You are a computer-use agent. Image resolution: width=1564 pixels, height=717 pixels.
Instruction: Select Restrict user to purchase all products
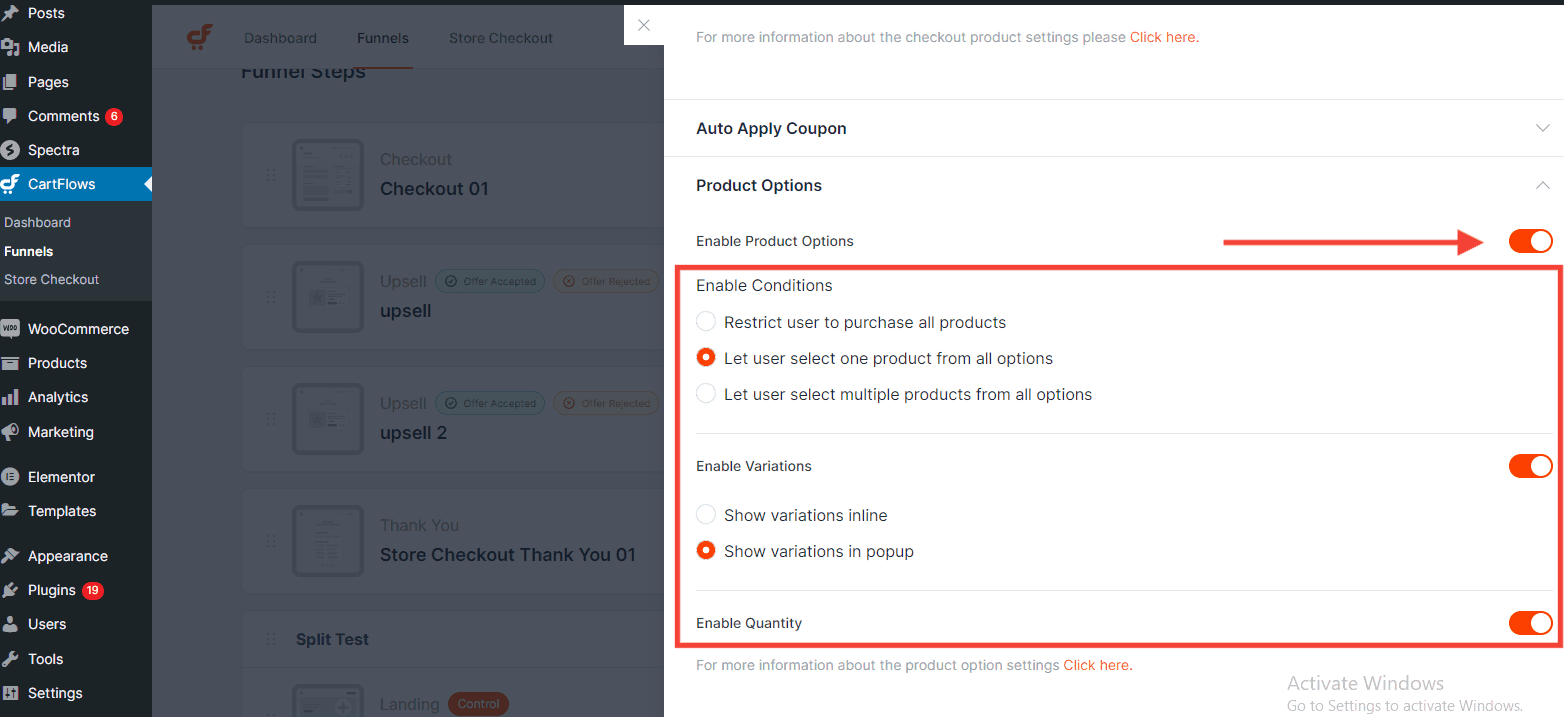click(x=706, y=322)
